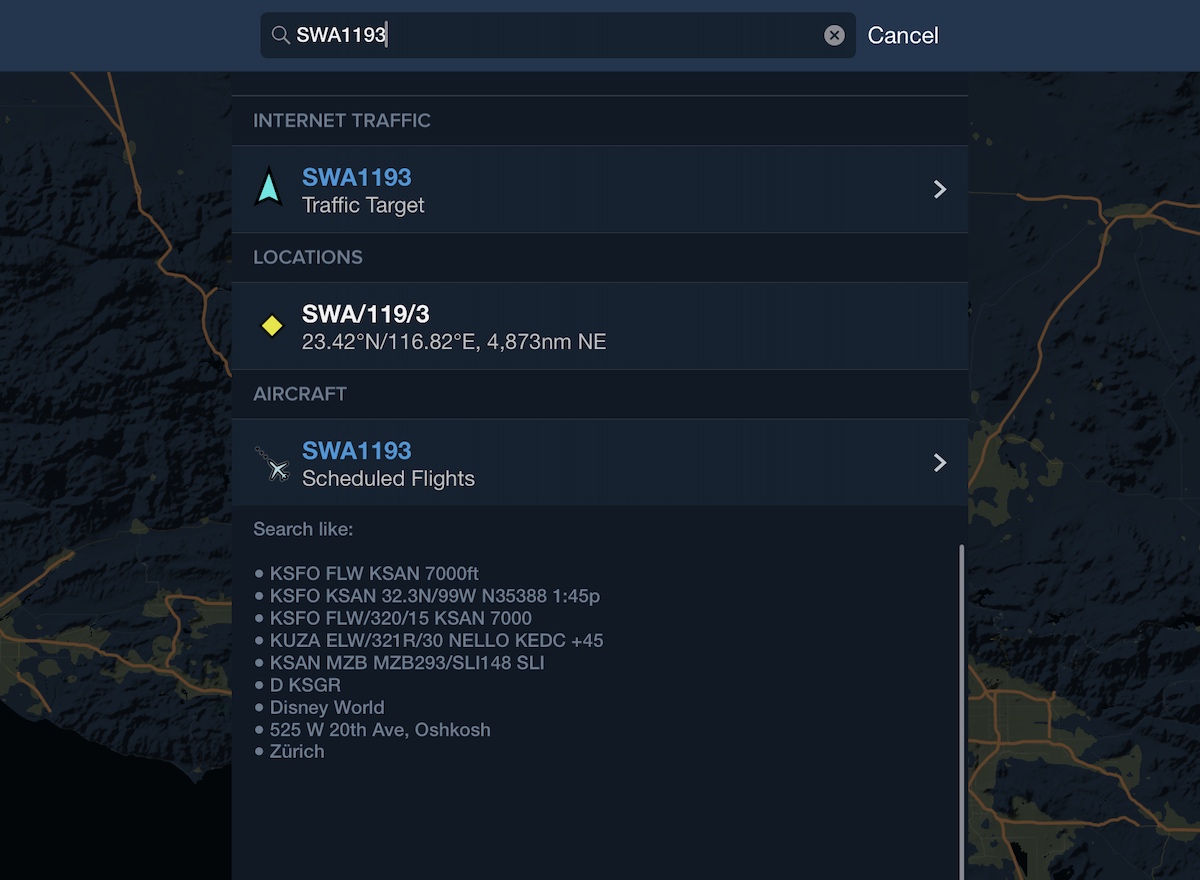Image resolution: width=1200 pixels, height=880 pixels.
Task: Click the LOCATIONS section header
Action: 308,257
